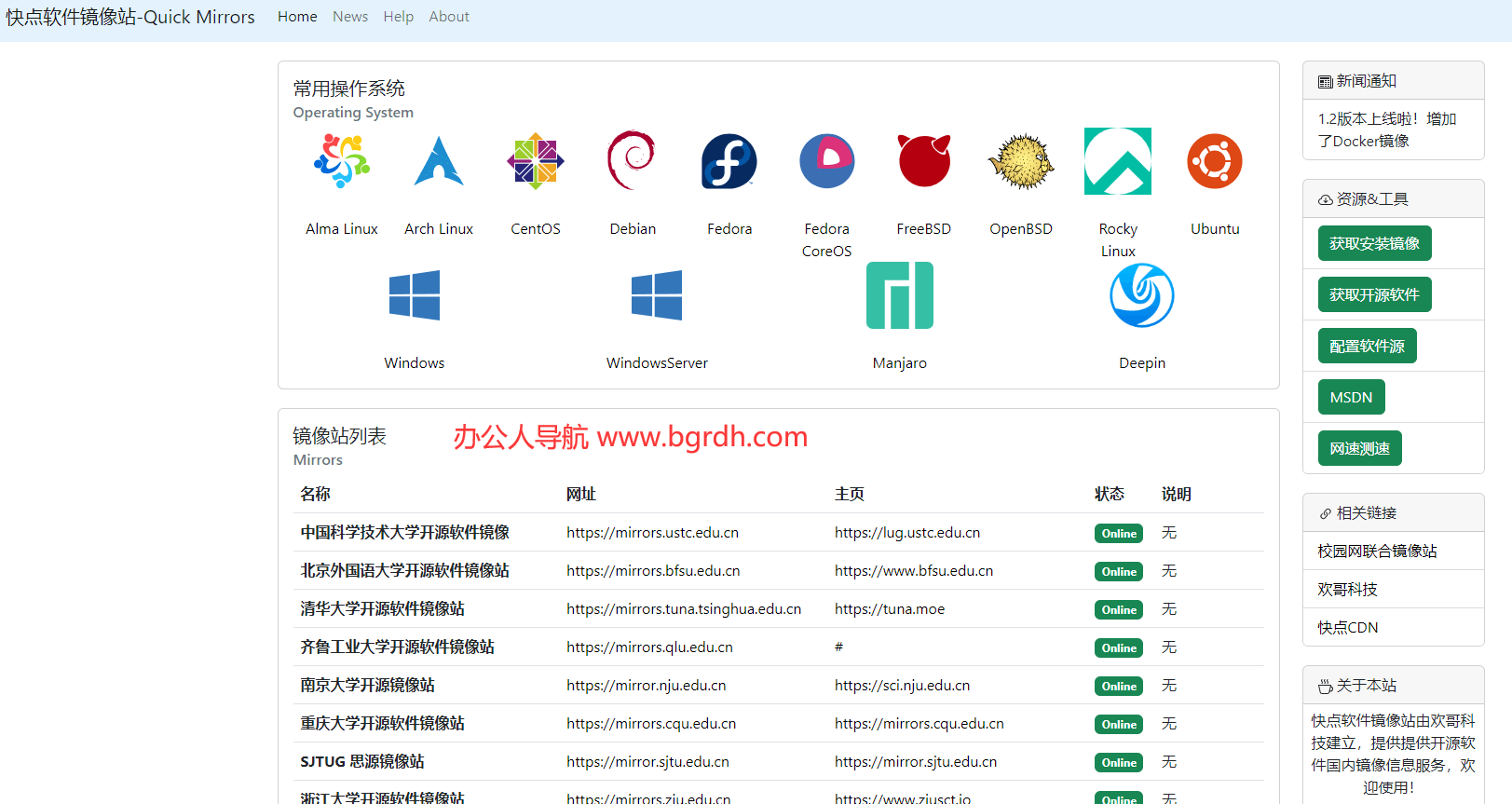Viewport: 1512px width, 804px height.
Task: Click the 获取安装镜像 button
Action: point(1375,243)
